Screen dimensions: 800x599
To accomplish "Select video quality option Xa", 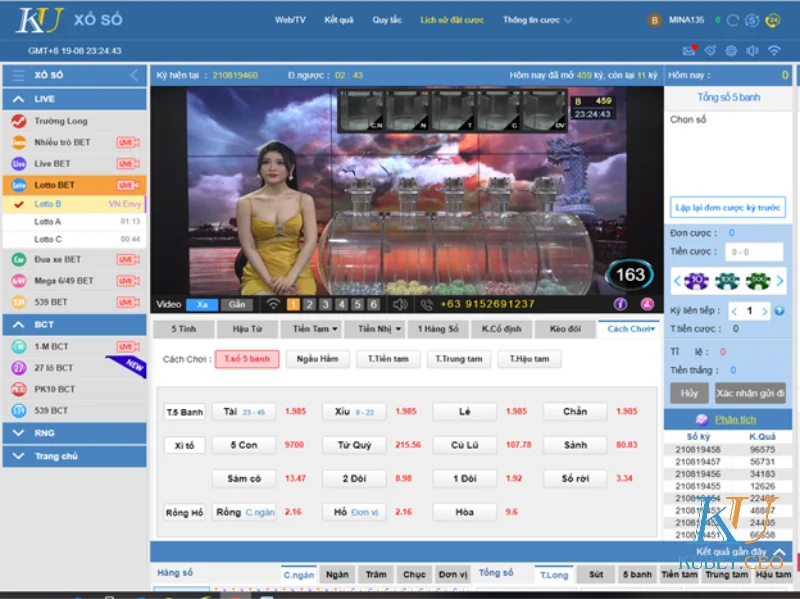I will coord(204,302).
